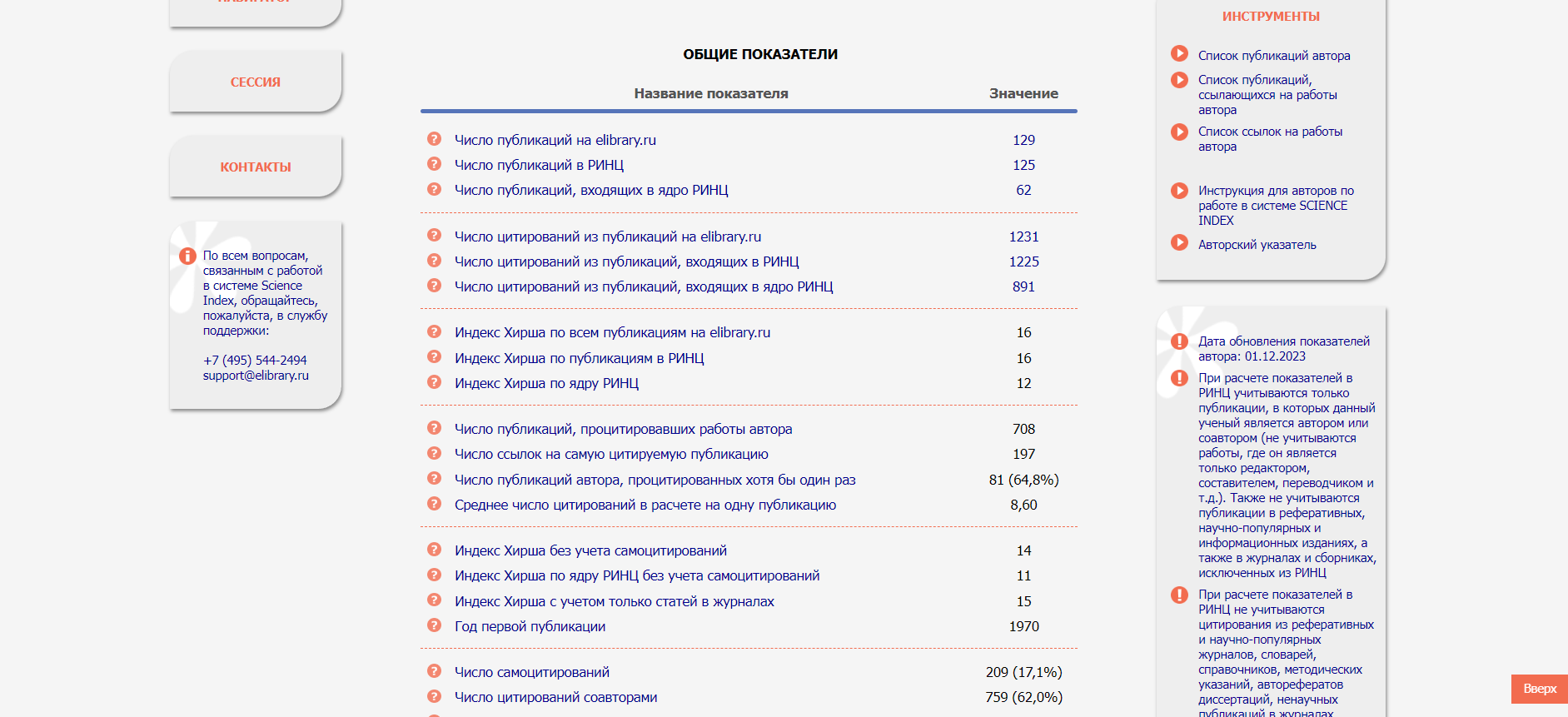Screen dimensions: 1568x717
Task: Click 'Число цитирований из публикаций на elibrary.ru' link
Action: pyautogui.click(x=608, y=237)
